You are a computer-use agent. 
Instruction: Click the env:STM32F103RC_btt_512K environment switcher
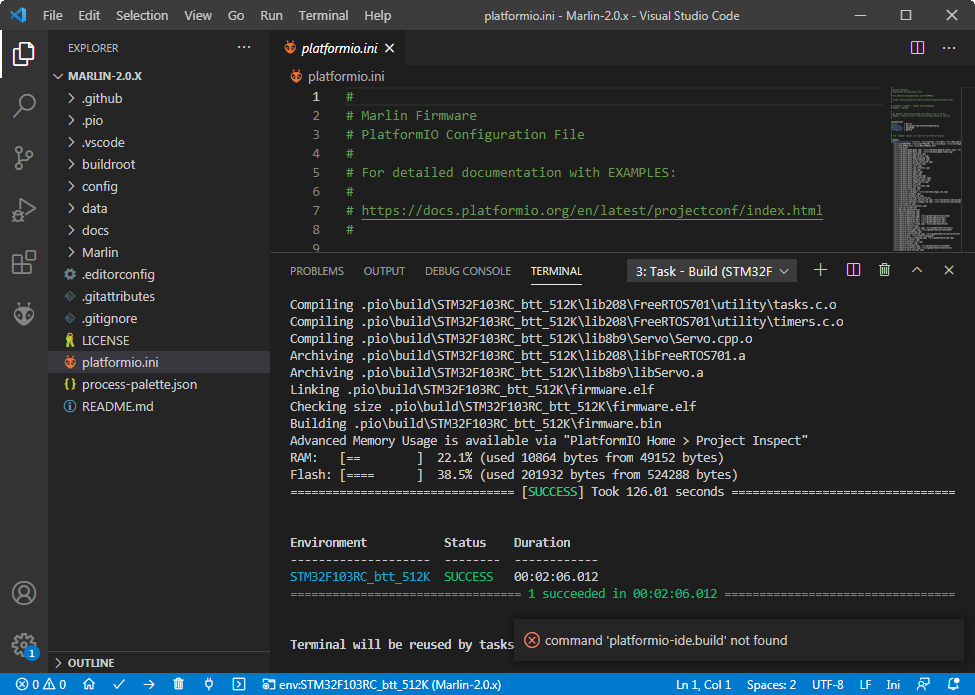point(381,685)
